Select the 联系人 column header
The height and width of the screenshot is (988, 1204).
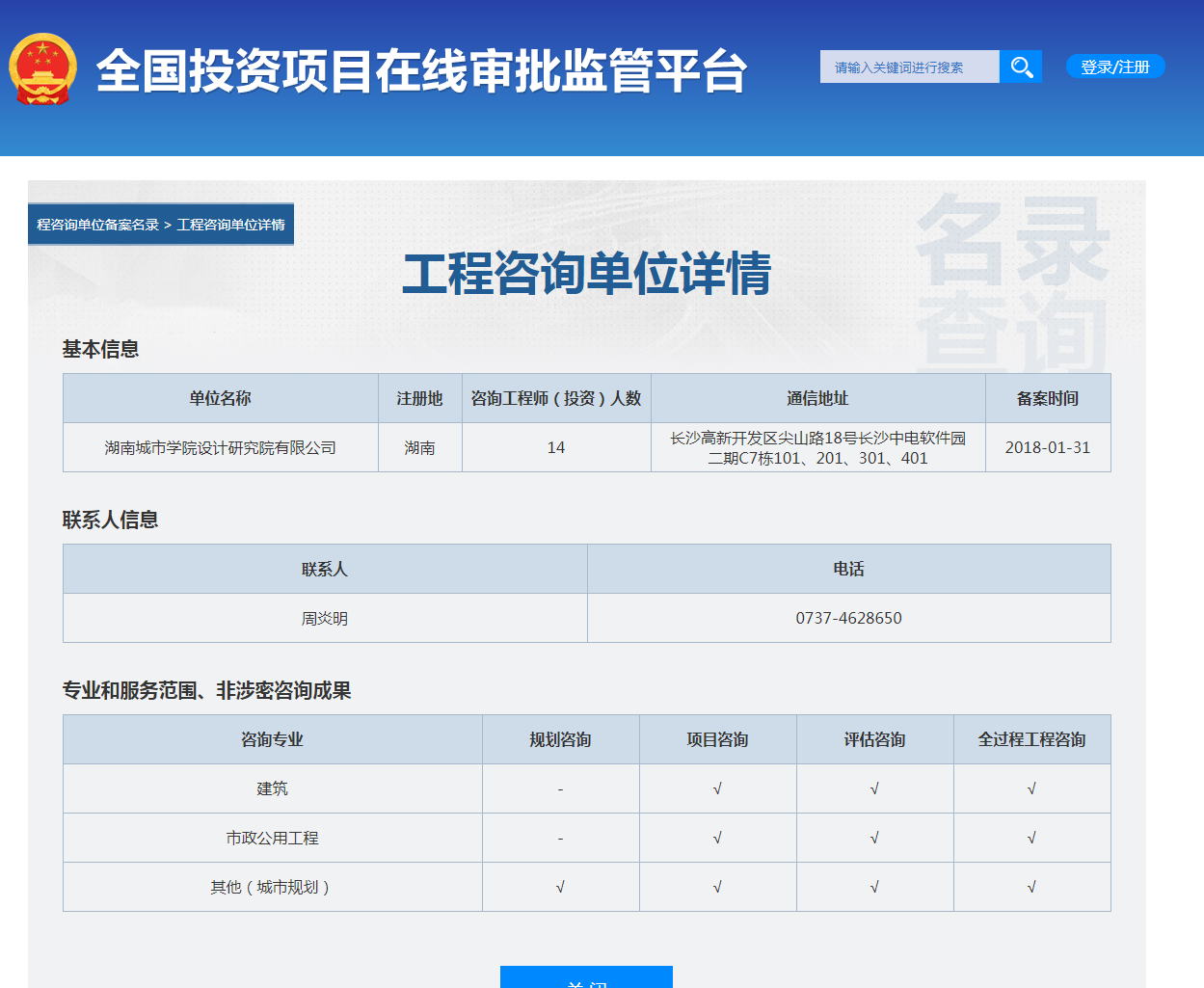point(325,569)
